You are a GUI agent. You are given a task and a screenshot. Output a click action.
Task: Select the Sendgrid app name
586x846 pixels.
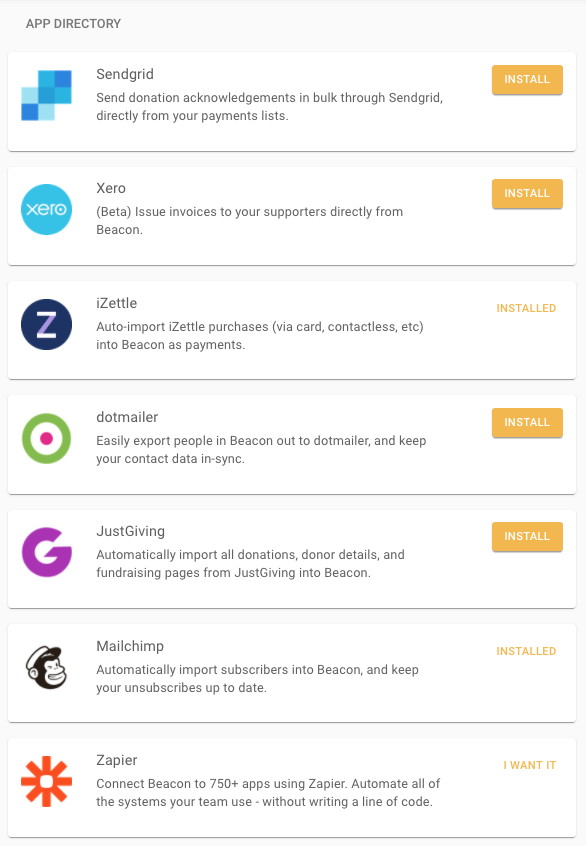click(x=125, y=74)
